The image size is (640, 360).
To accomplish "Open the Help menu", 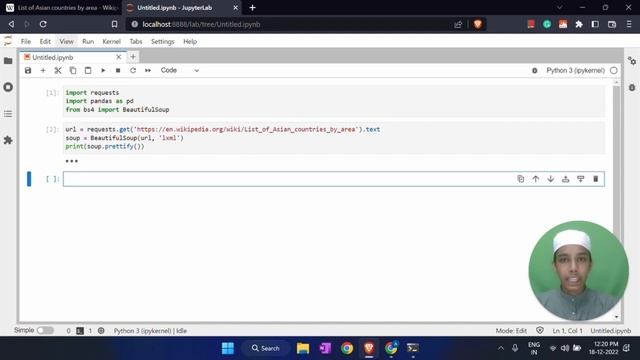I will (x=190, y=42).
